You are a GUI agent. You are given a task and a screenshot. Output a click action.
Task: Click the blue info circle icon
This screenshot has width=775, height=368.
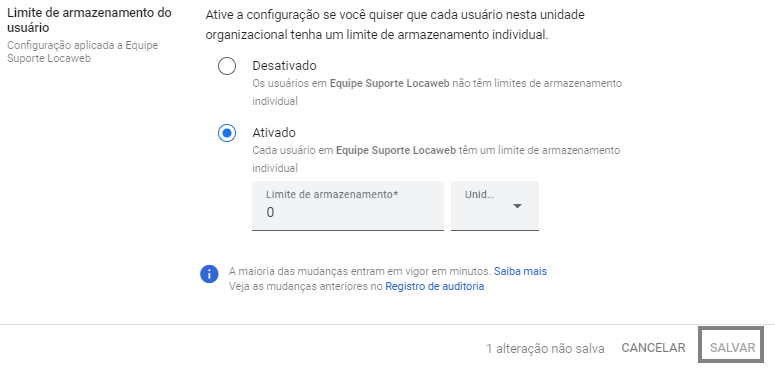[209, 274]
